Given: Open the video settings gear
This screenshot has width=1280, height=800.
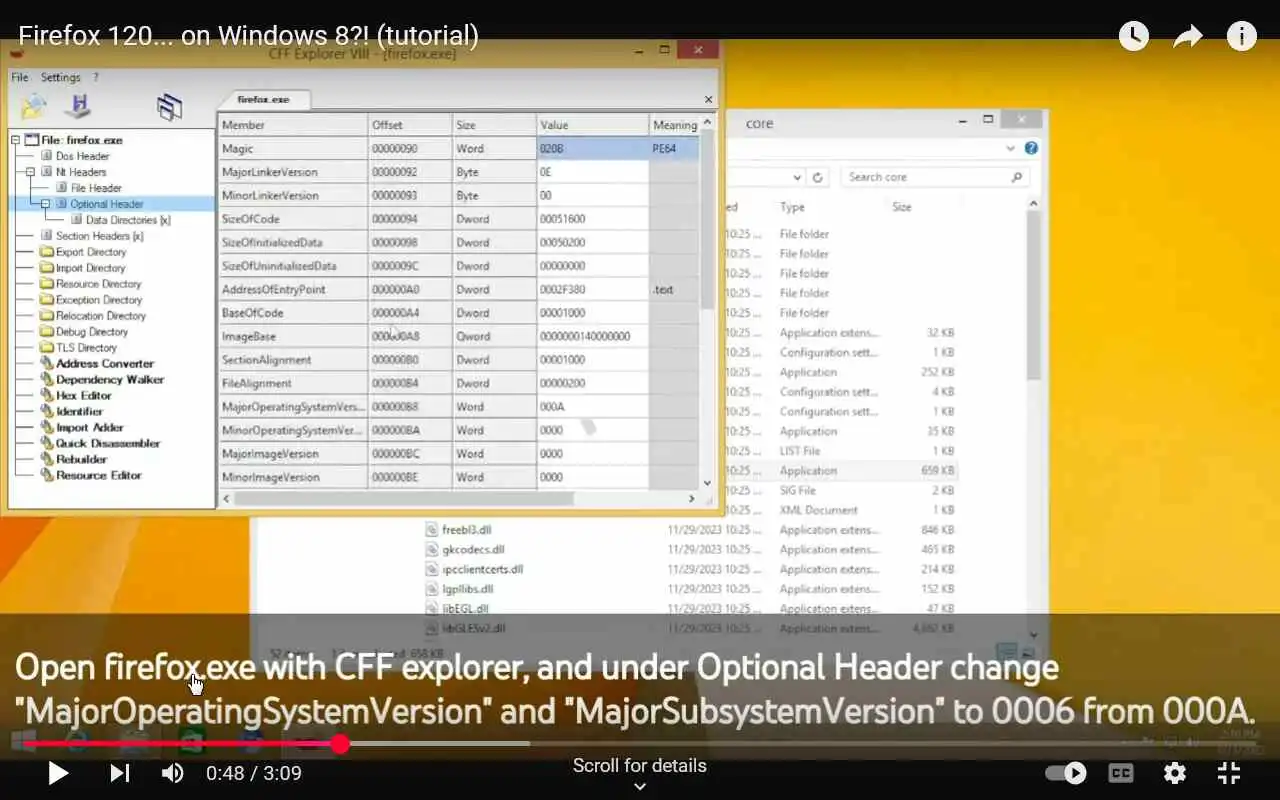Looking at the screenshot, I should (x=1175, y=773).
